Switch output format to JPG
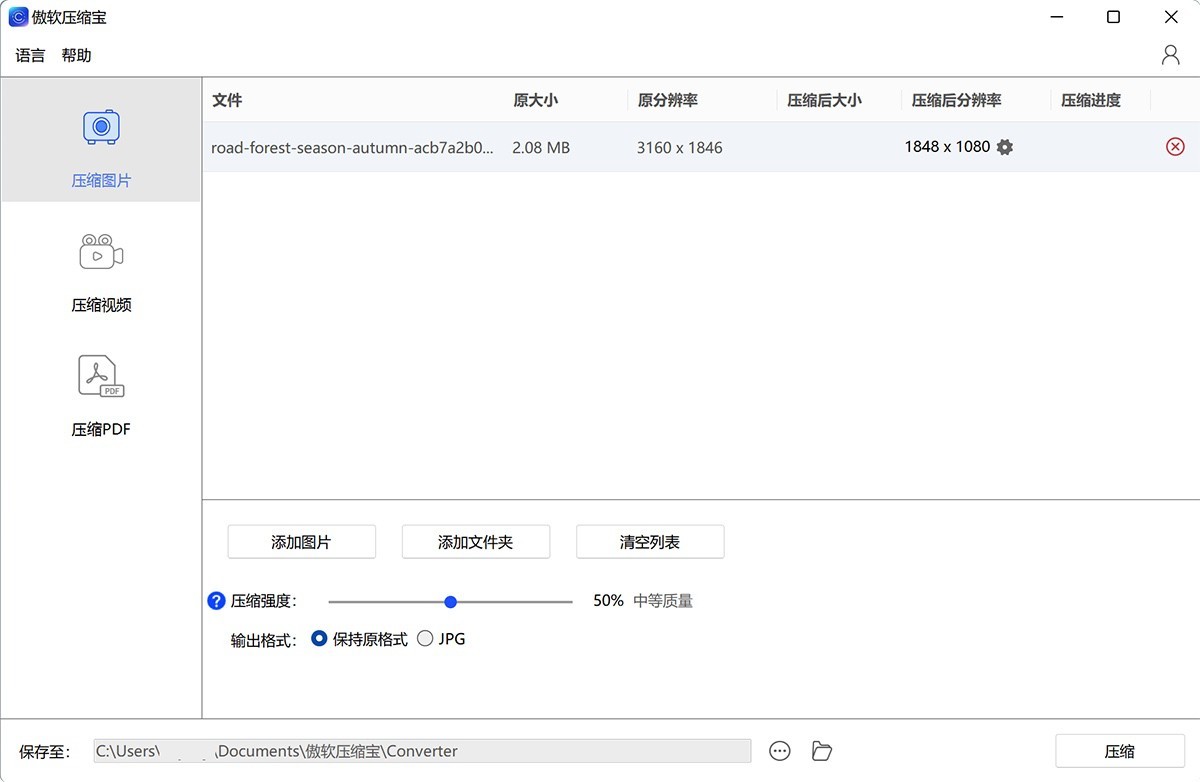This screenshot has width=1200, height=782. (x=425, y=638)
